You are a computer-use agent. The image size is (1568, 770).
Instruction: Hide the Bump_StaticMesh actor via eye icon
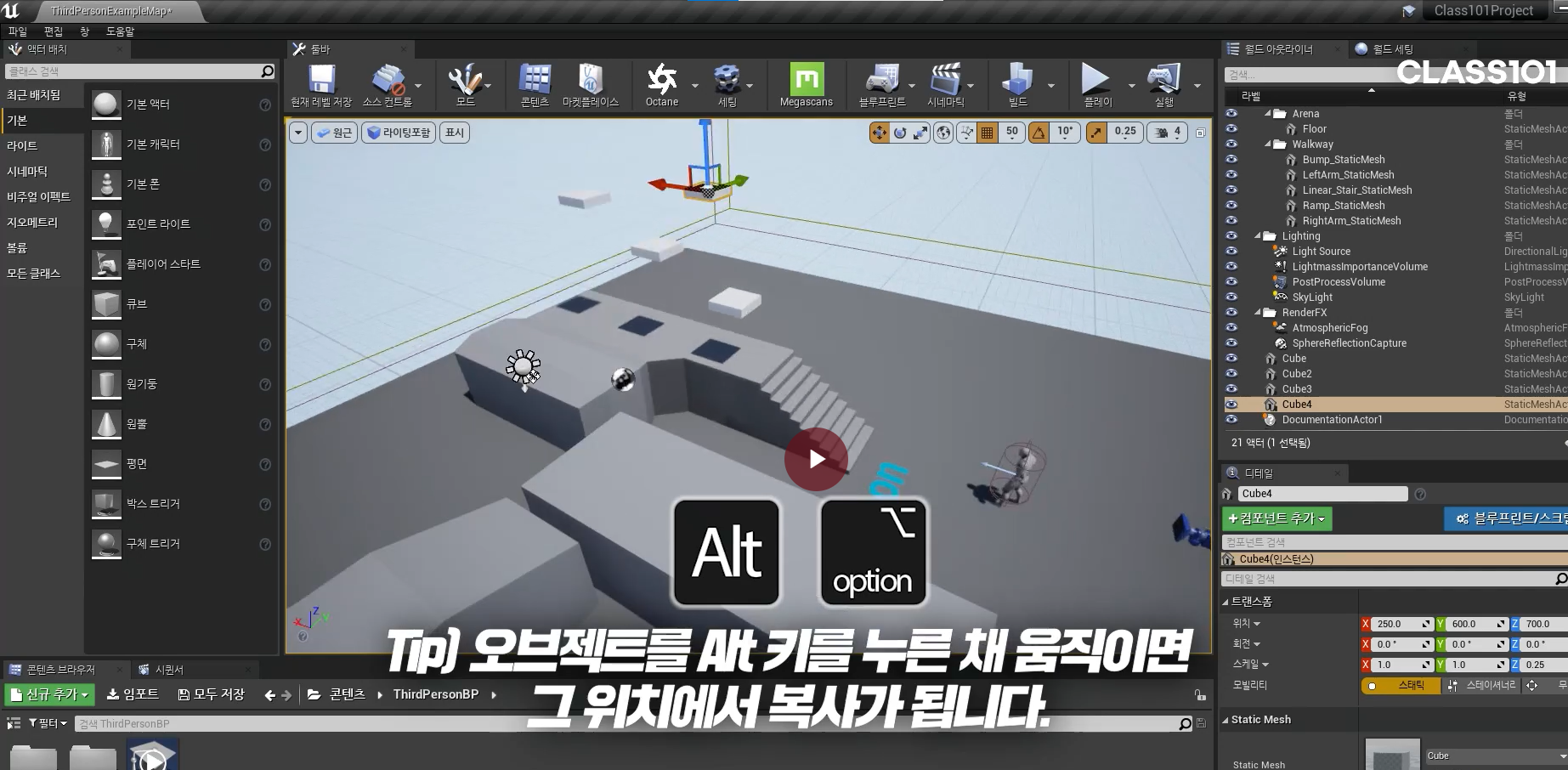click(x=1231, y=160)
